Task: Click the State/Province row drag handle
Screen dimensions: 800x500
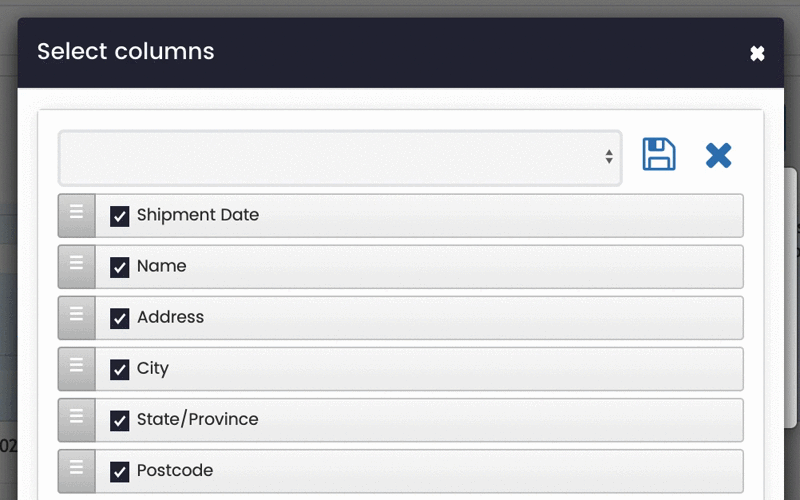Action: tap(77, 420)
